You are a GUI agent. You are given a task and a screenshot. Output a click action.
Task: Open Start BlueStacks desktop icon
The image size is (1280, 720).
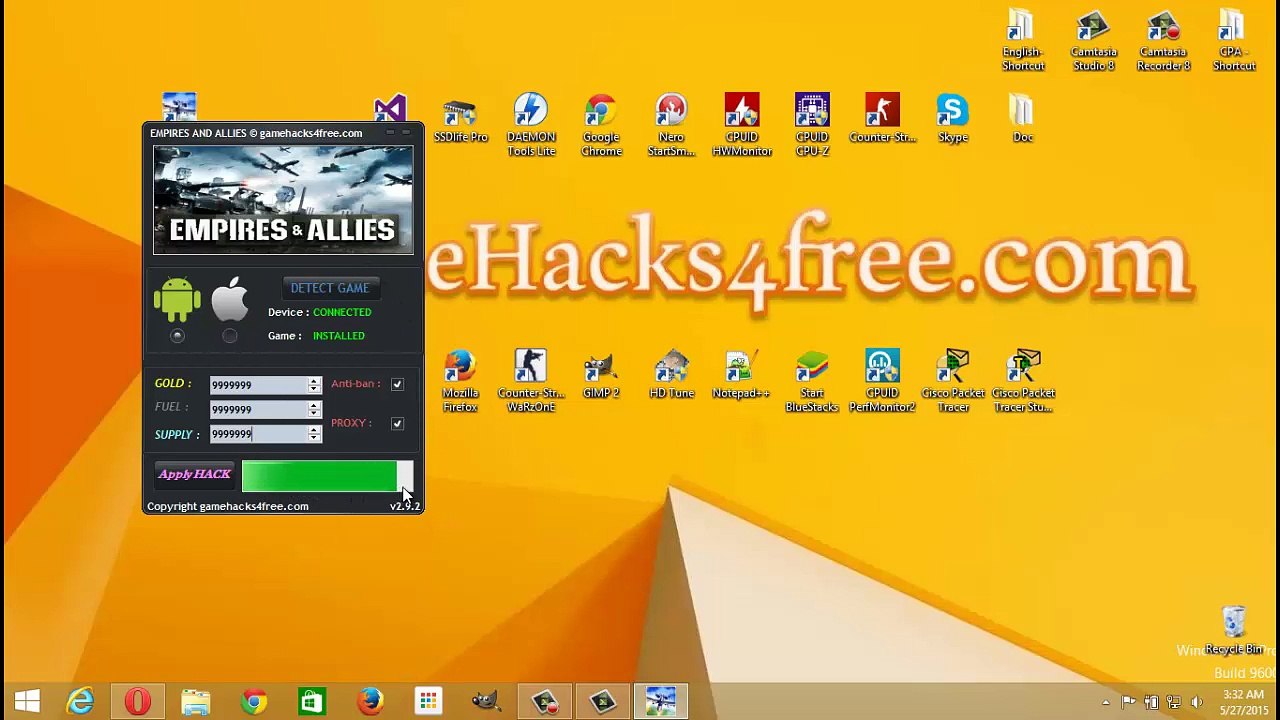pyautogui.click(x=812, y=381)
